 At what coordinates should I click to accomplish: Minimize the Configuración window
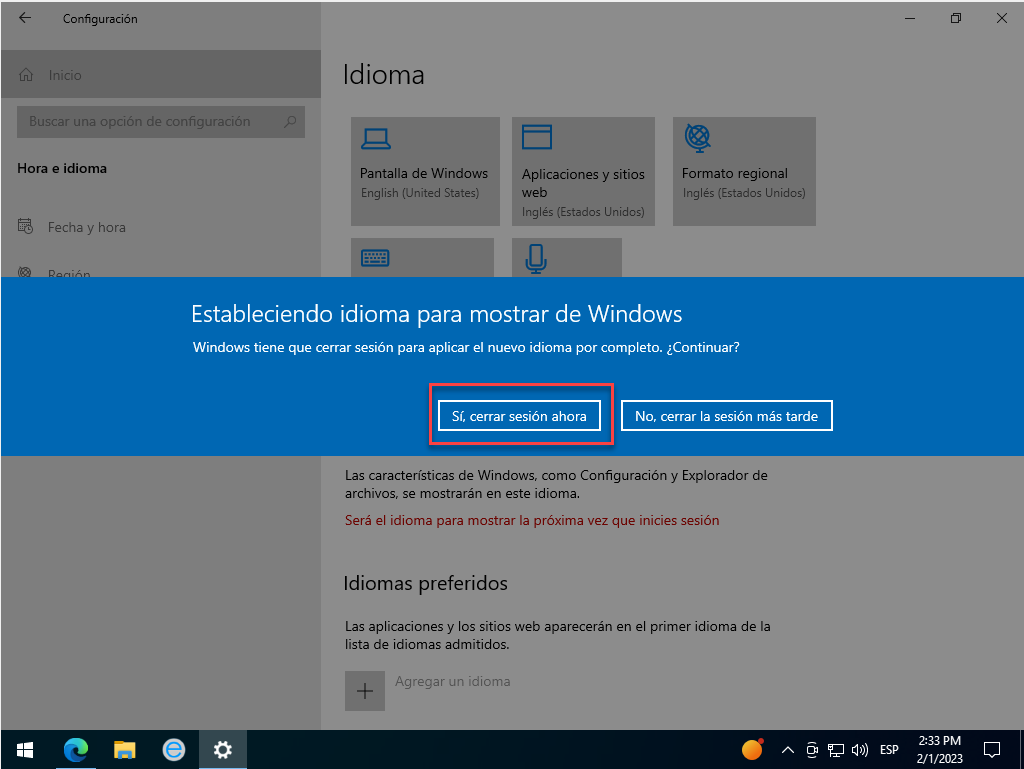coord(910,18)
